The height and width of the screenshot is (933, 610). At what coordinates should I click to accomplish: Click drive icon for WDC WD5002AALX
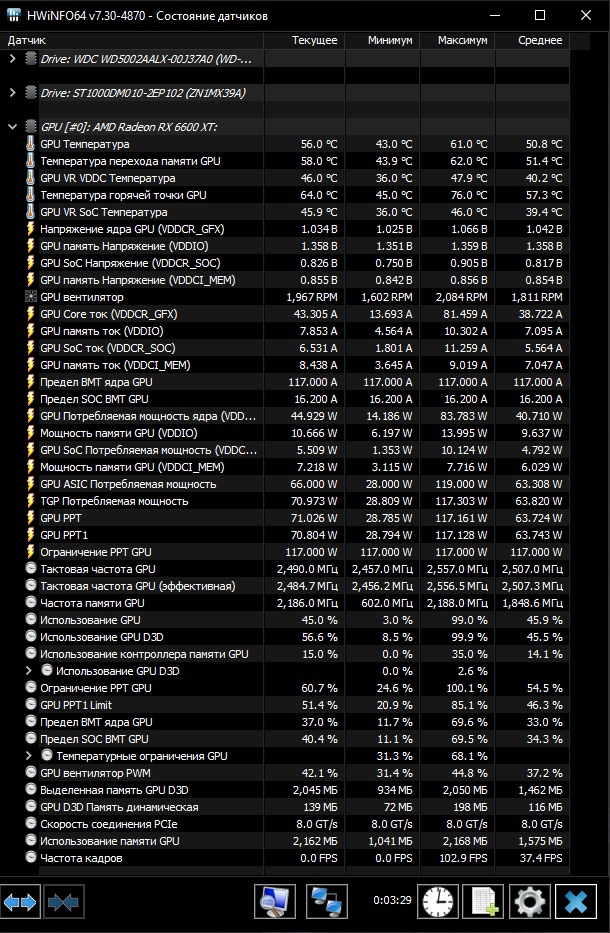click(x=31, y=59)
